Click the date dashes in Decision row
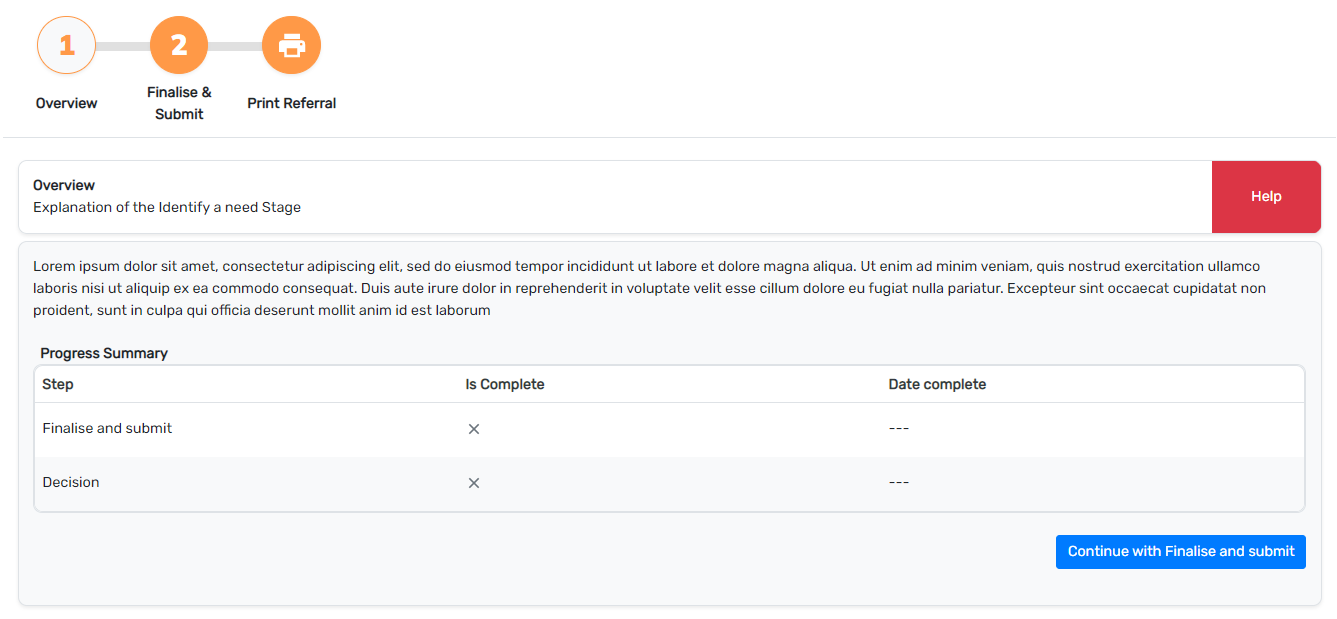1337x619 pixels. (898, 482)
